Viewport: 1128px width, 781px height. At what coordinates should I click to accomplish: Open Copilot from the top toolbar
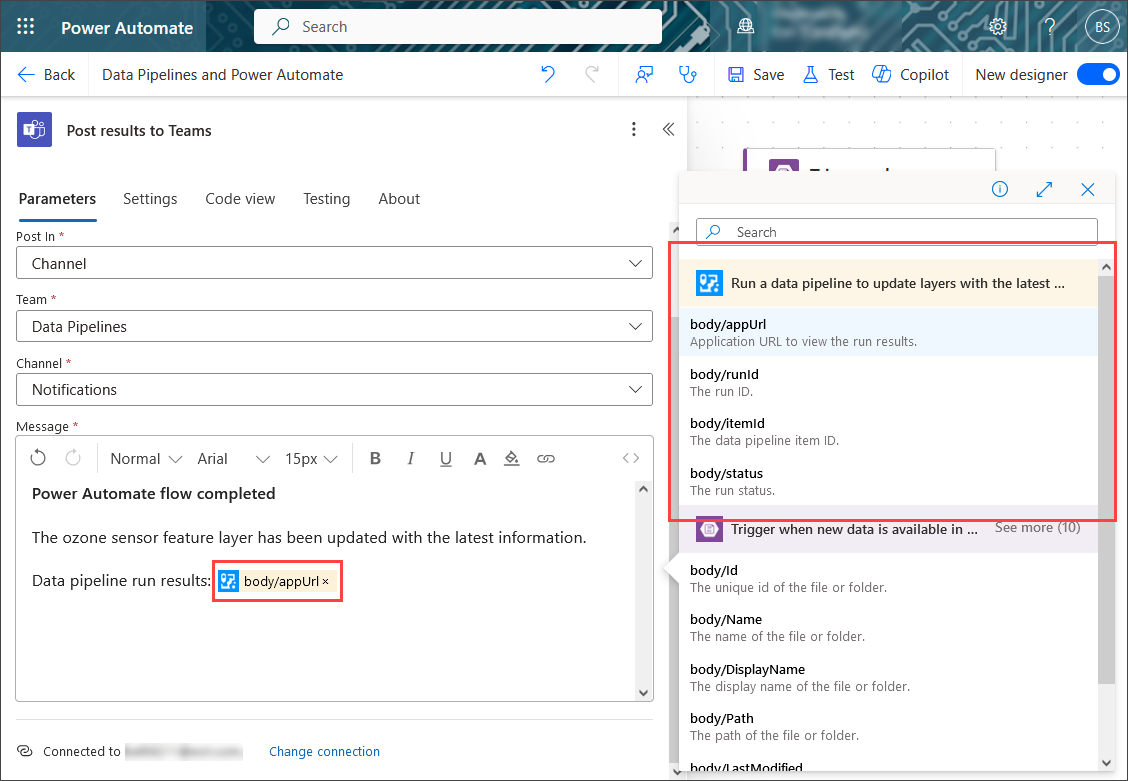coord(909,74)
